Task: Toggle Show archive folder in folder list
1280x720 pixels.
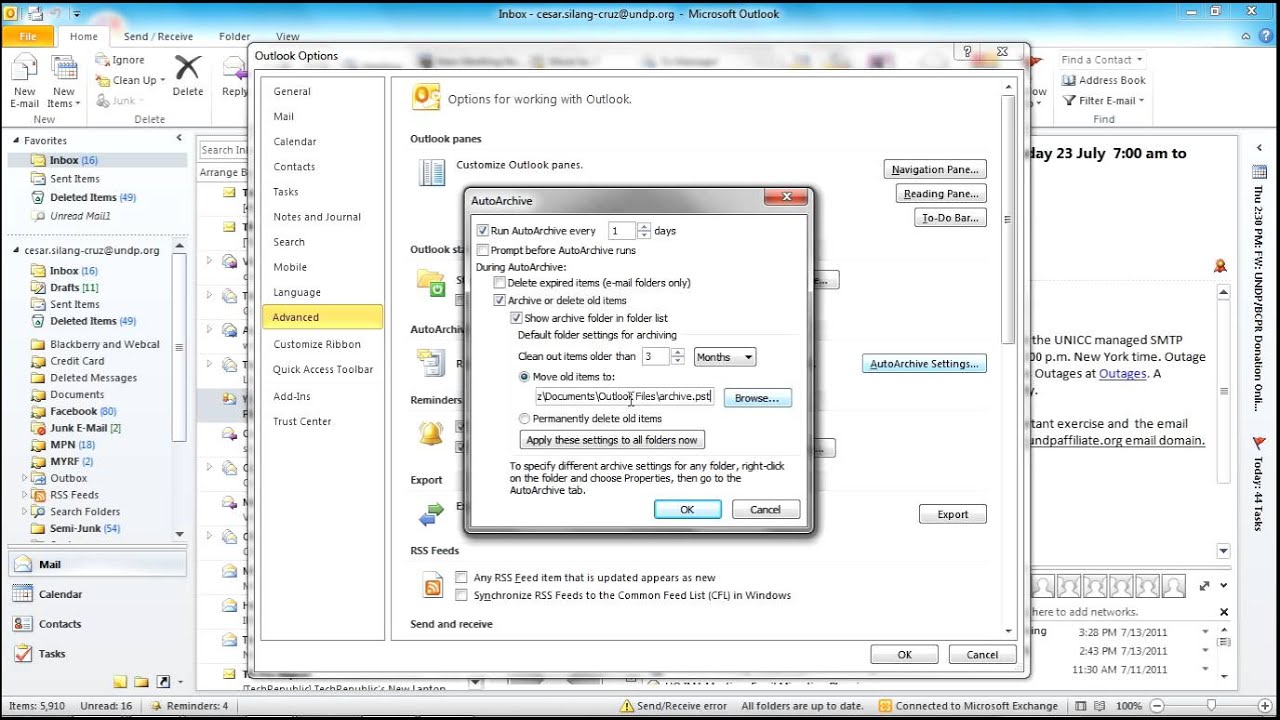Action: click(516, 318)
